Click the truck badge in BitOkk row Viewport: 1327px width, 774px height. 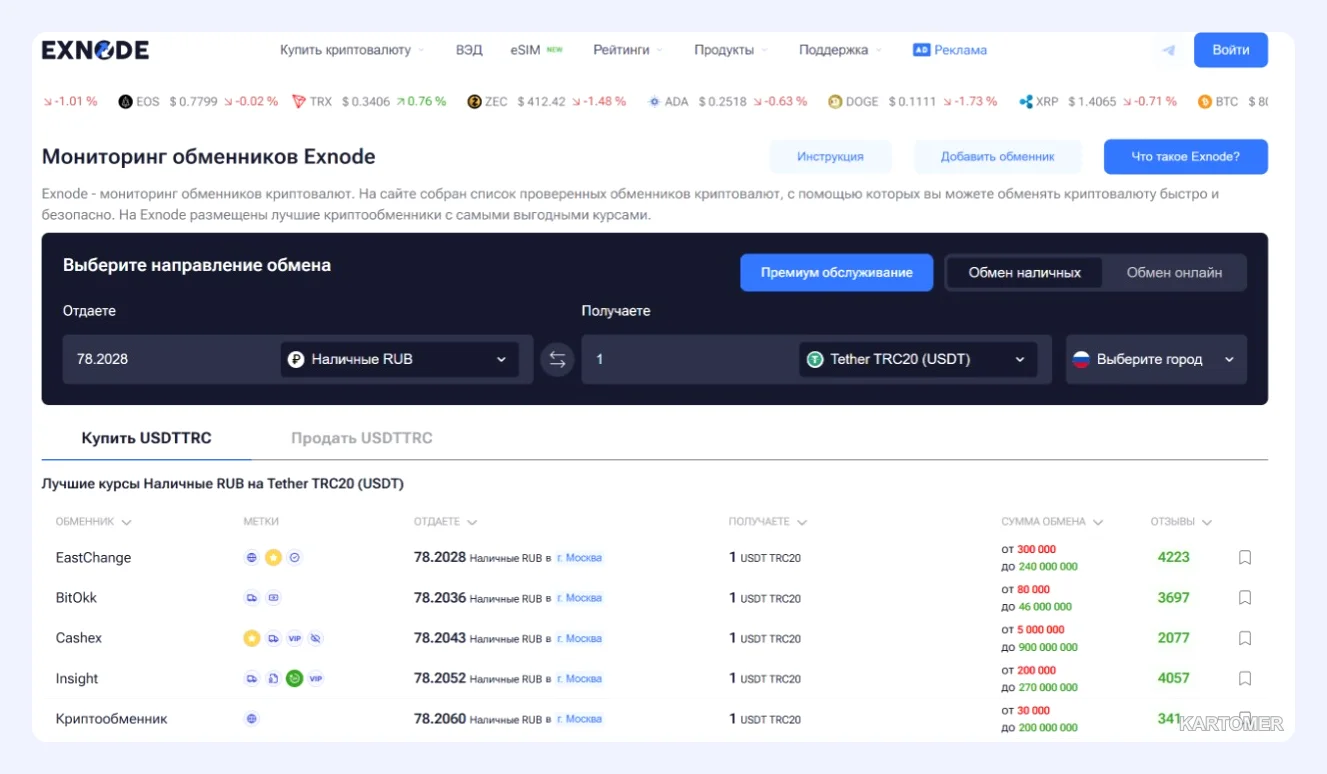252,598
